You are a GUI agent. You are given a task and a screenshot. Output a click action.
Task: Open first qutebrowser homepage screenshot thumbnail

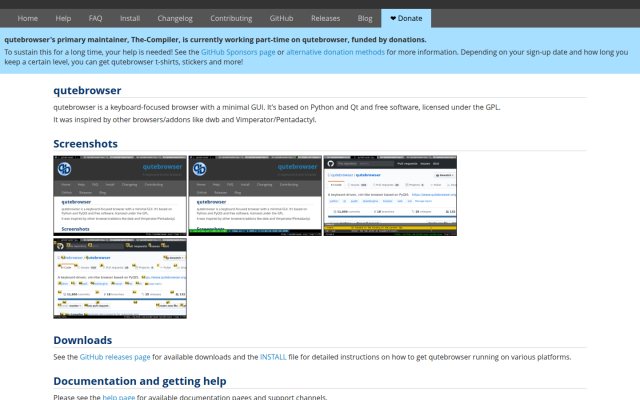coord(120,196)
